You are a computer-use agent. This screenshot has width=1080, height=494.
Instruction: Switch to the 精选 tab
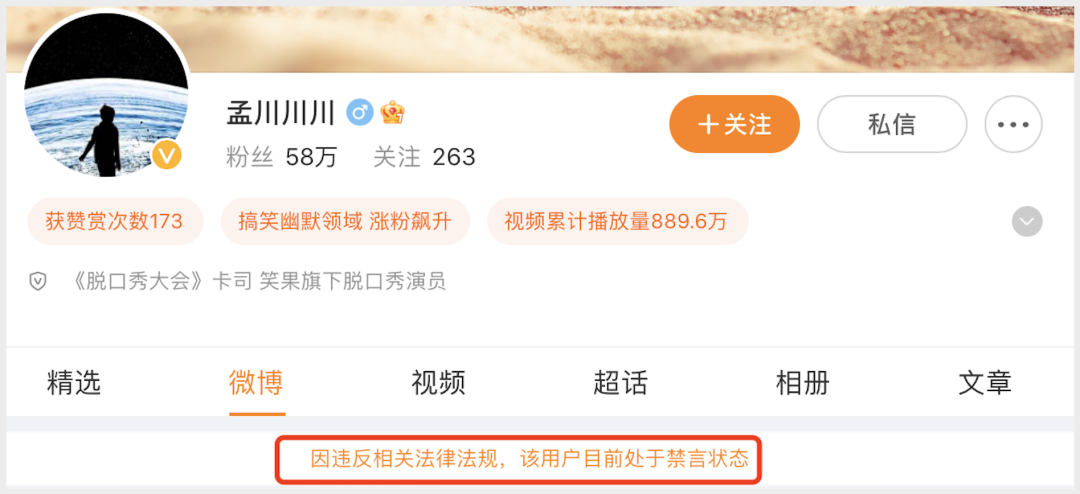click(74, 382)
